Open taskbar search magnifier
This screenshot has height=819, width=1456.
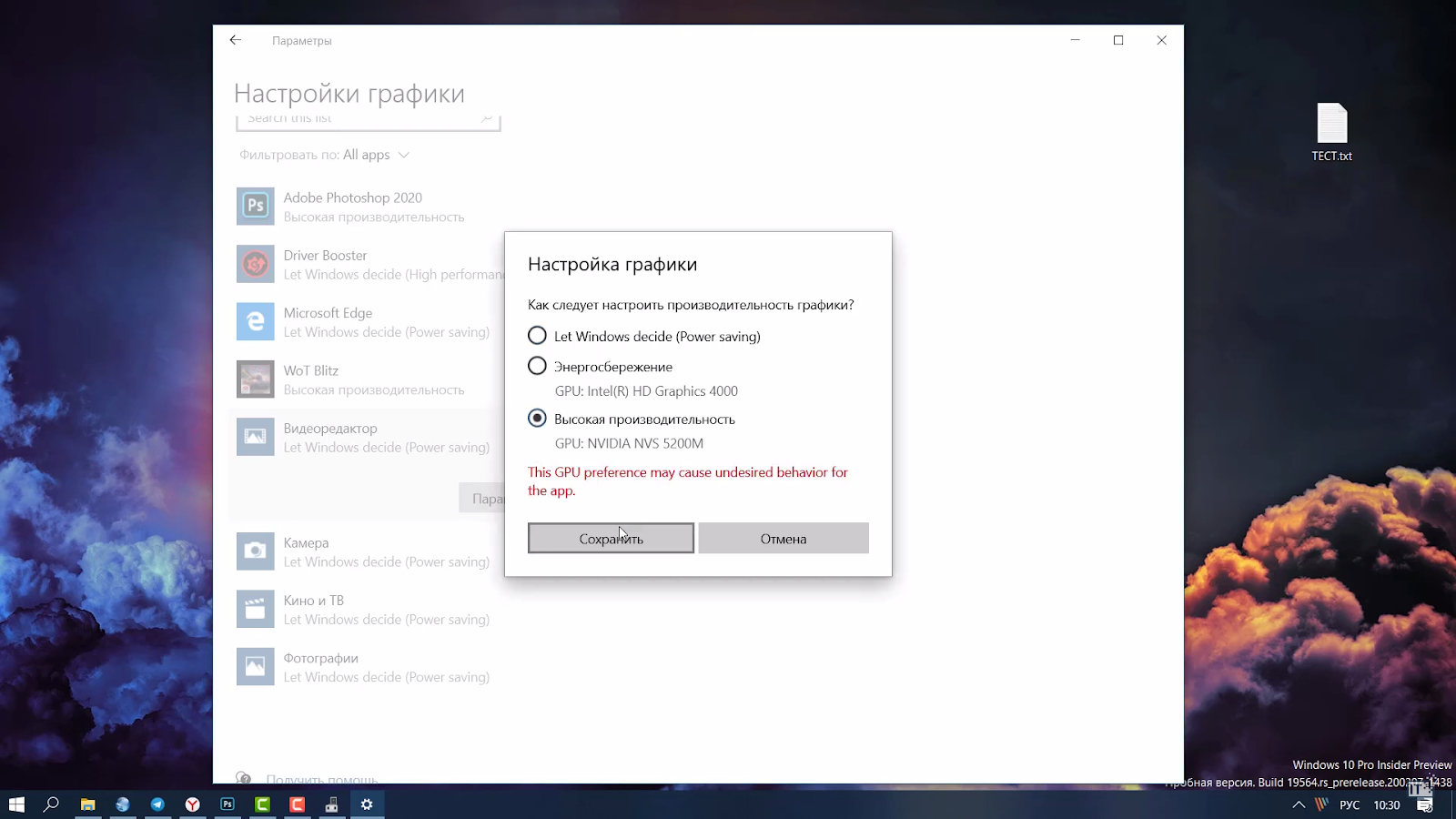pos(52,804)
